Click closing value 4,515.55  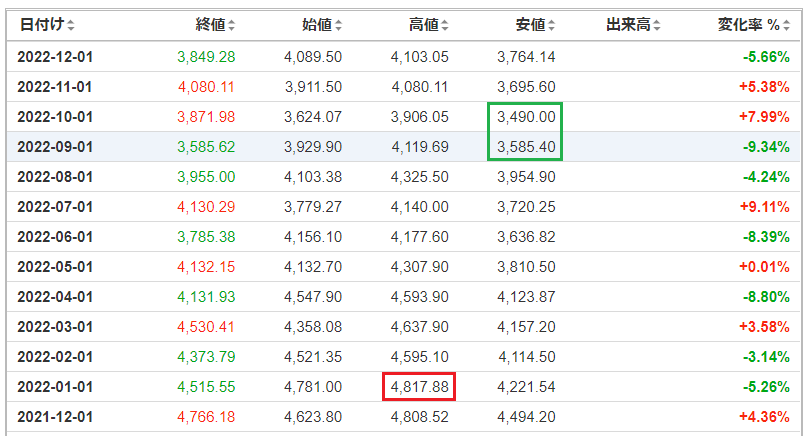tap(206, 387)
